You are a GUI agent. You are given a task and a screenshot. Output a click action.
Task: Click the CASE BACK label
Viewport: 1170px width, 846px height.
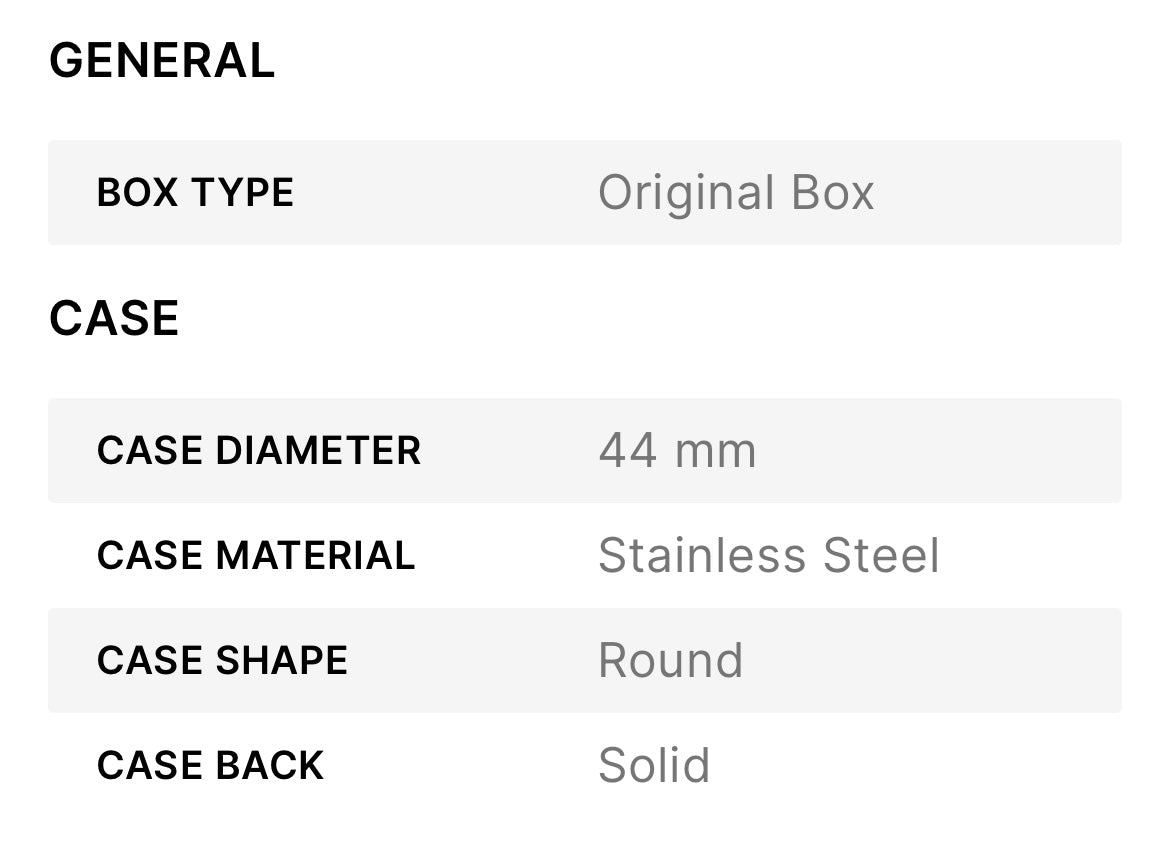coord(210,766)
